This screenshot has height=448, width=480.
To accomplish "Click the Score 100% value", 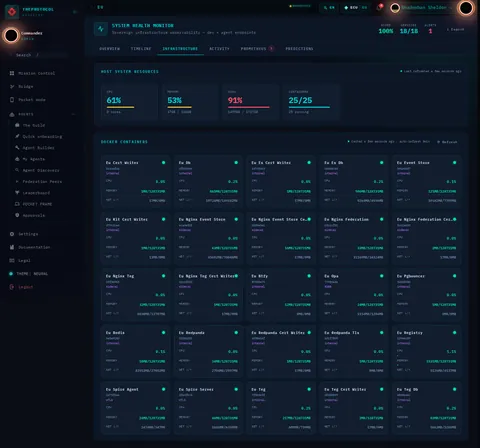I will pyautogui.click(x=386, y=31).
